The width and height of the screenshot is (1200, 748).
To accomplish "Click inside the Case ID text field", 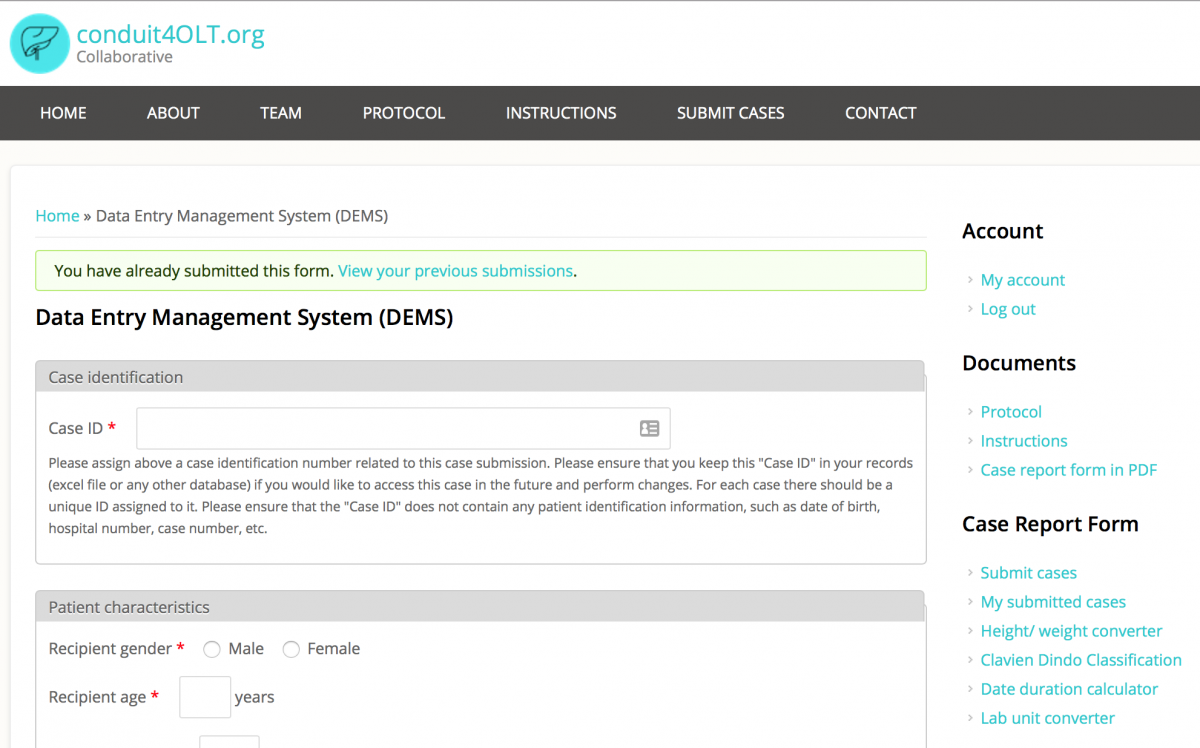I will (385, 428).
